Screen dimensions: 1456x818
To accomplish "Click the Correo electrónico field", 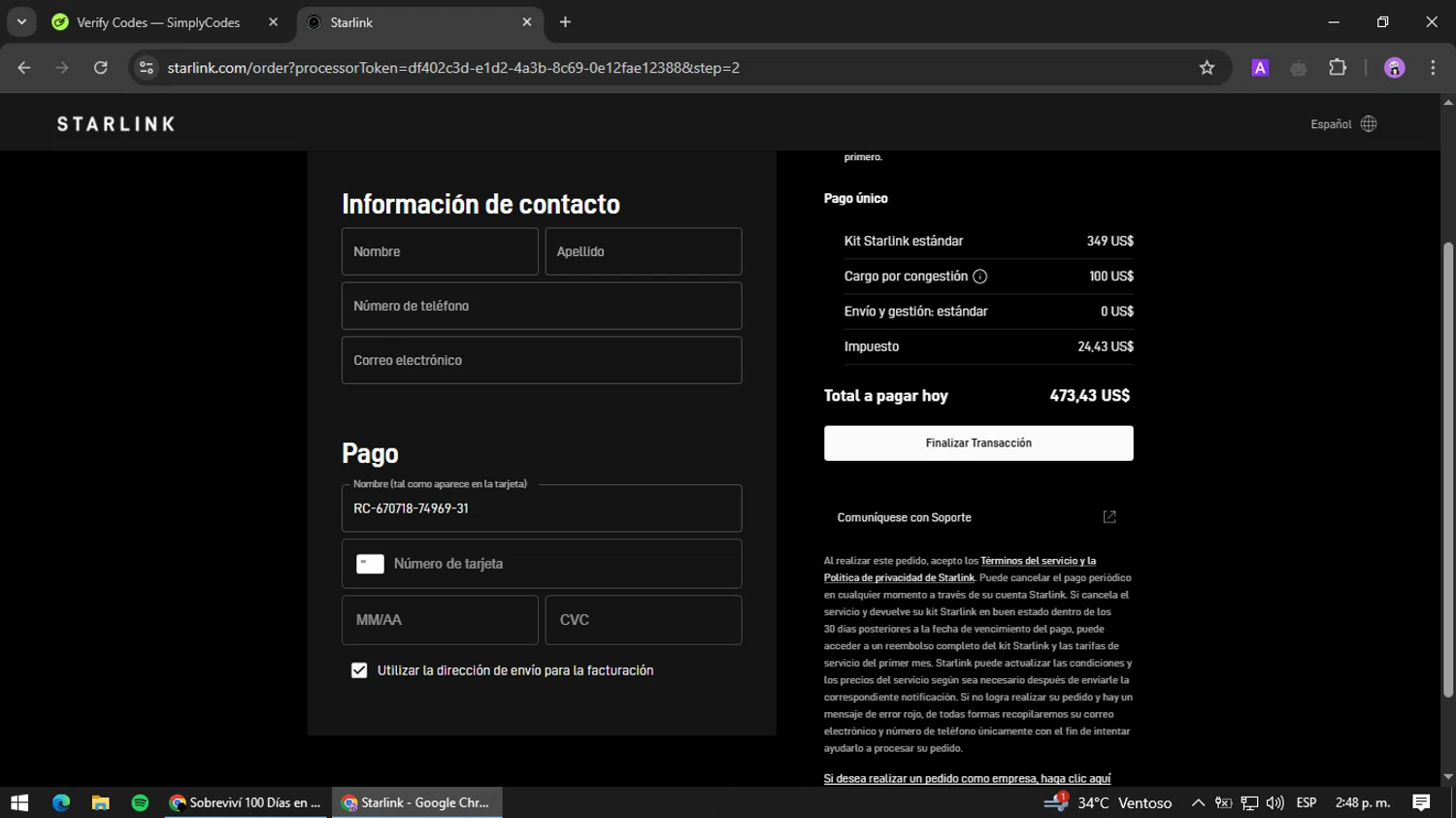I will 542,360.
